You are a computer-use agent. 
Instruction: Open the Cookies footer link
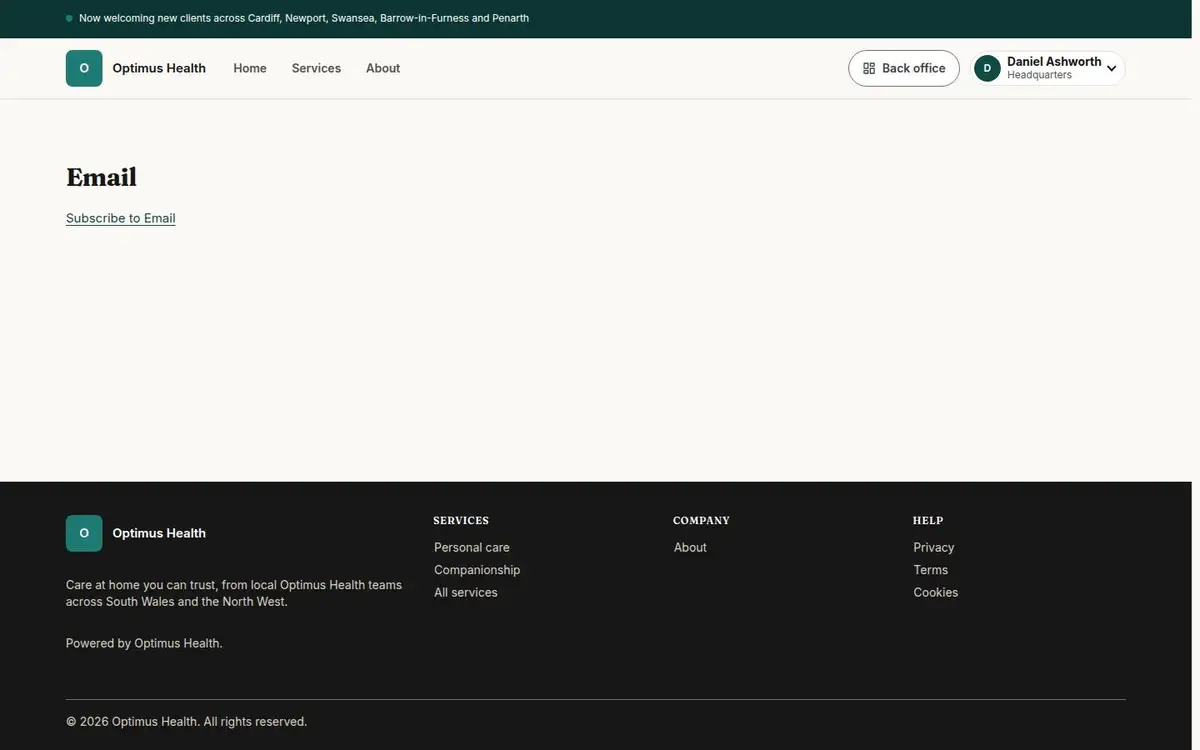click(x=936, y=592)
